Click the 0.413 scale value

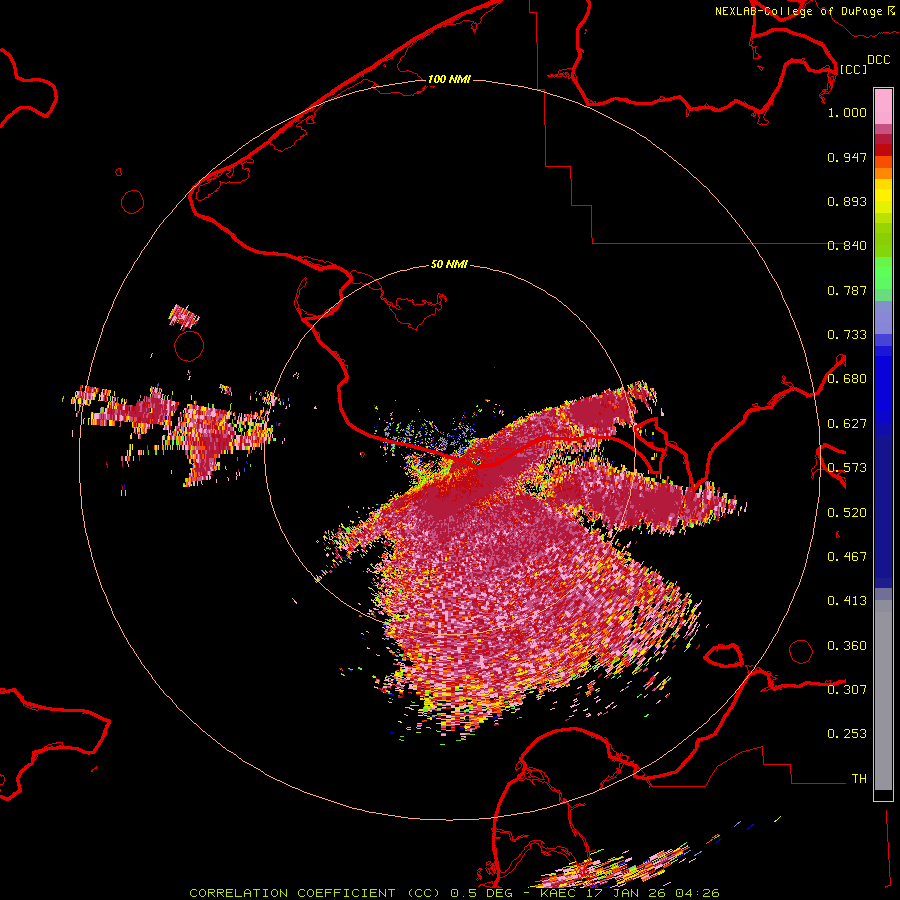tap(847, 601)
